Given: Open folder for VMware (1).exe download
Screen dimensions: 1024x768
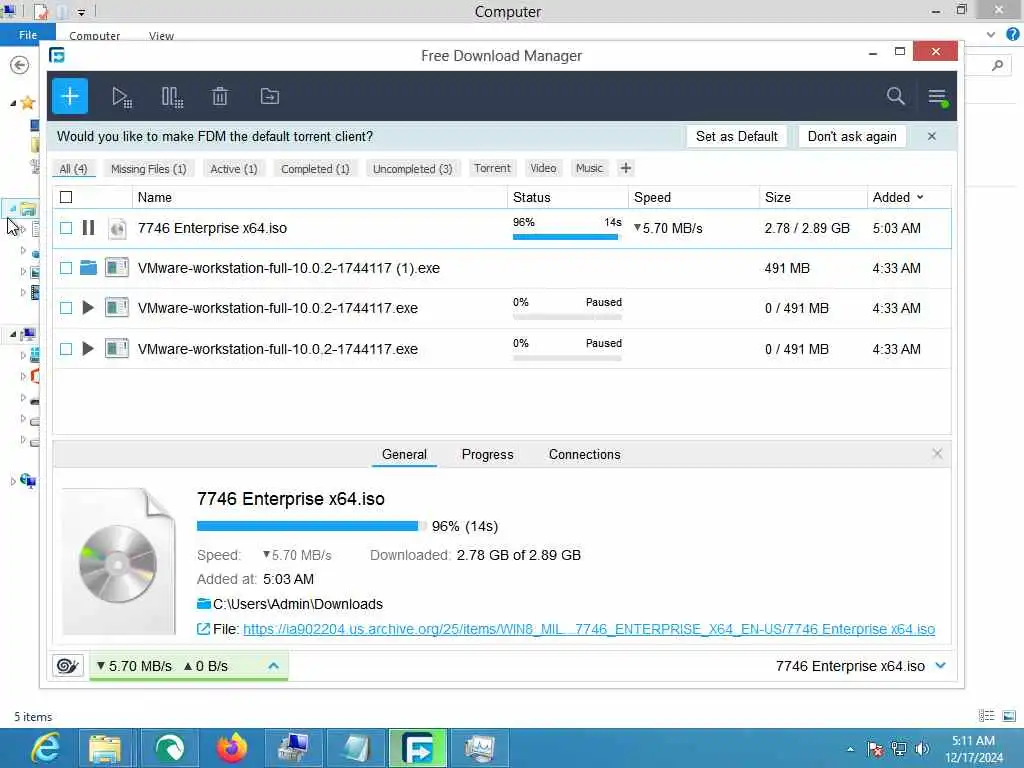Looking at the screenshot, I should [88, 268].
